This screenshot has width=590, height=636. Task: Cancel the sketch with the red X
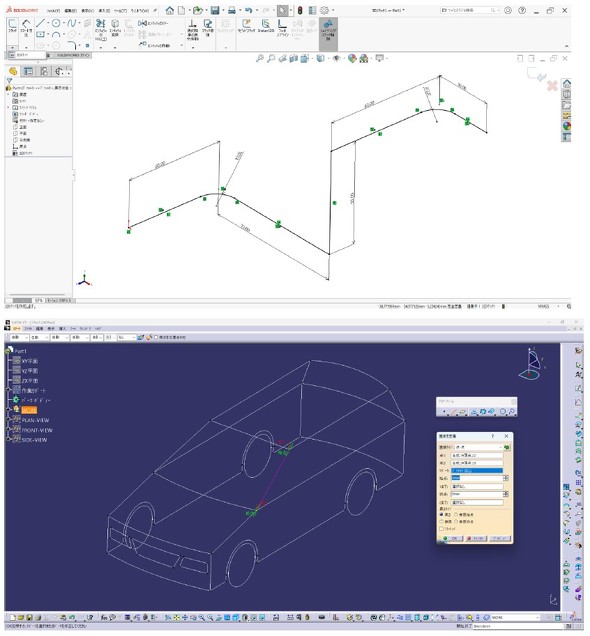tap(552, 86)
